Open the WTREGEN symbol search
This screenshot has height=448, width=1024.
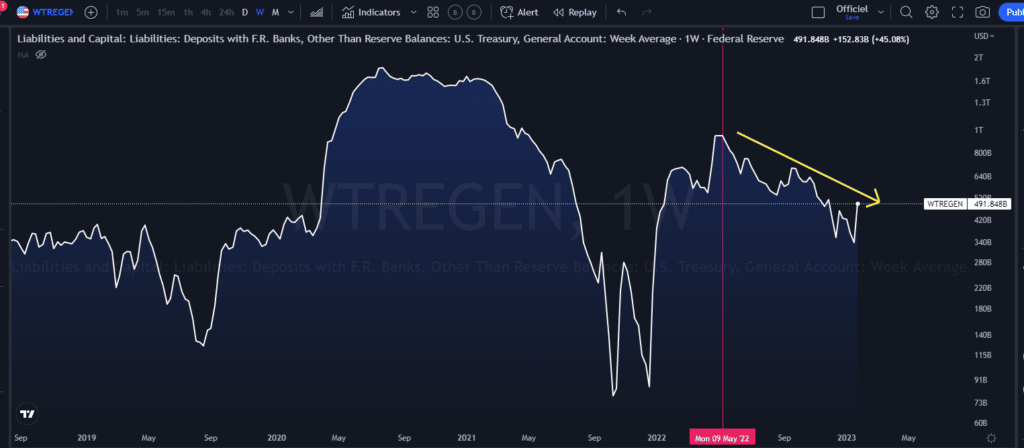click(44, 12)
